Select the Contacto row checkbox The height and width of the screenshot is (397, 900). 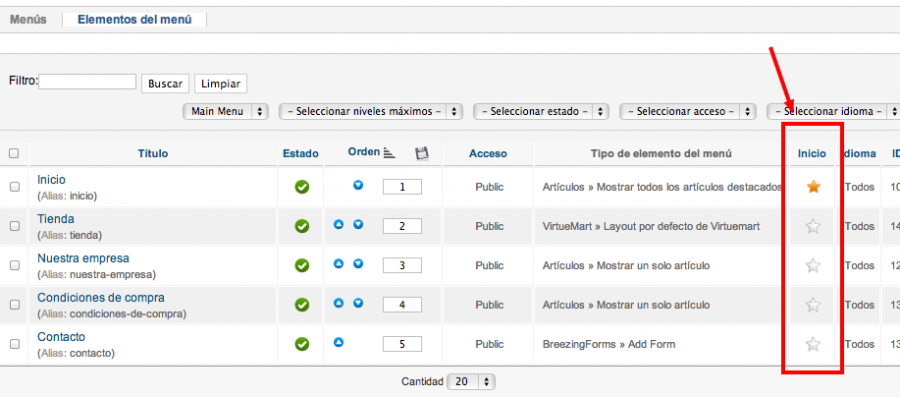click(x=15, y=344)
